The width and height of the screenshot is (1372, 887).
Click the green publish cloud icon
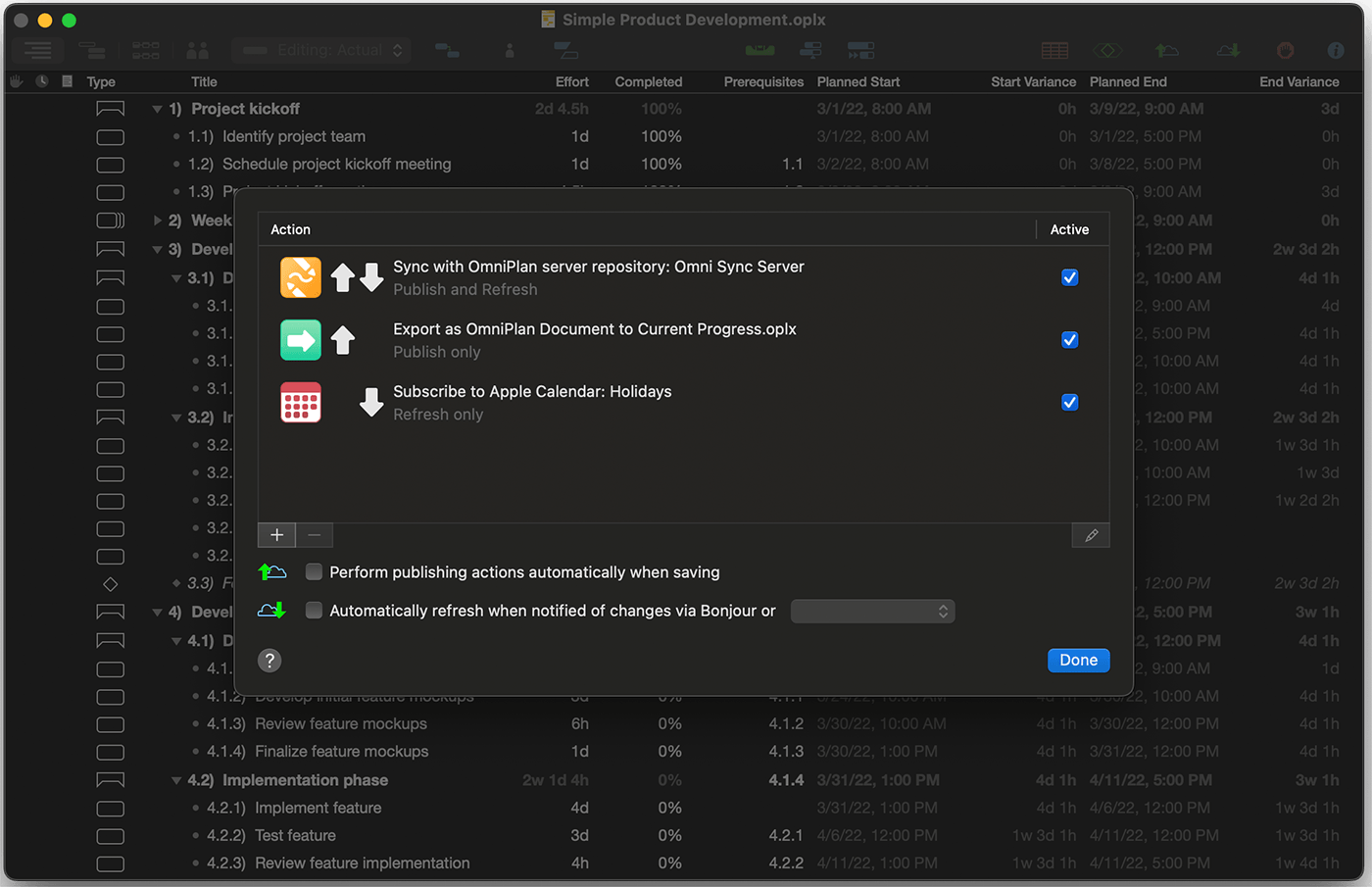click(x=271, y=571)
